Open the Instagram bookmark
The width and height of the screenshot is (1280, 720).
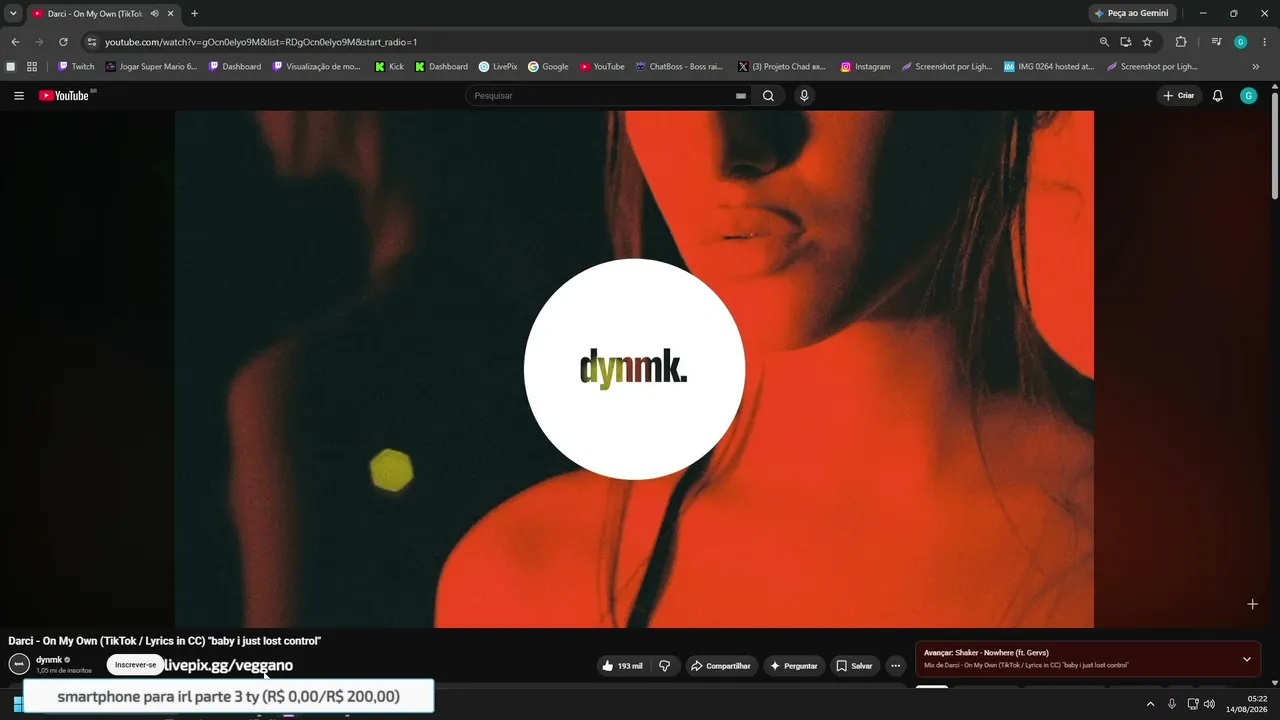point(865,67)
